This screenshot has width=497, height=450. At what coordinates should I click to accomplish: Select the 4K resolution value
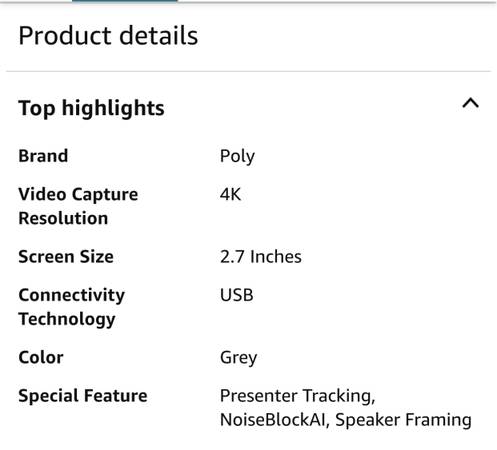coord(230,194)
